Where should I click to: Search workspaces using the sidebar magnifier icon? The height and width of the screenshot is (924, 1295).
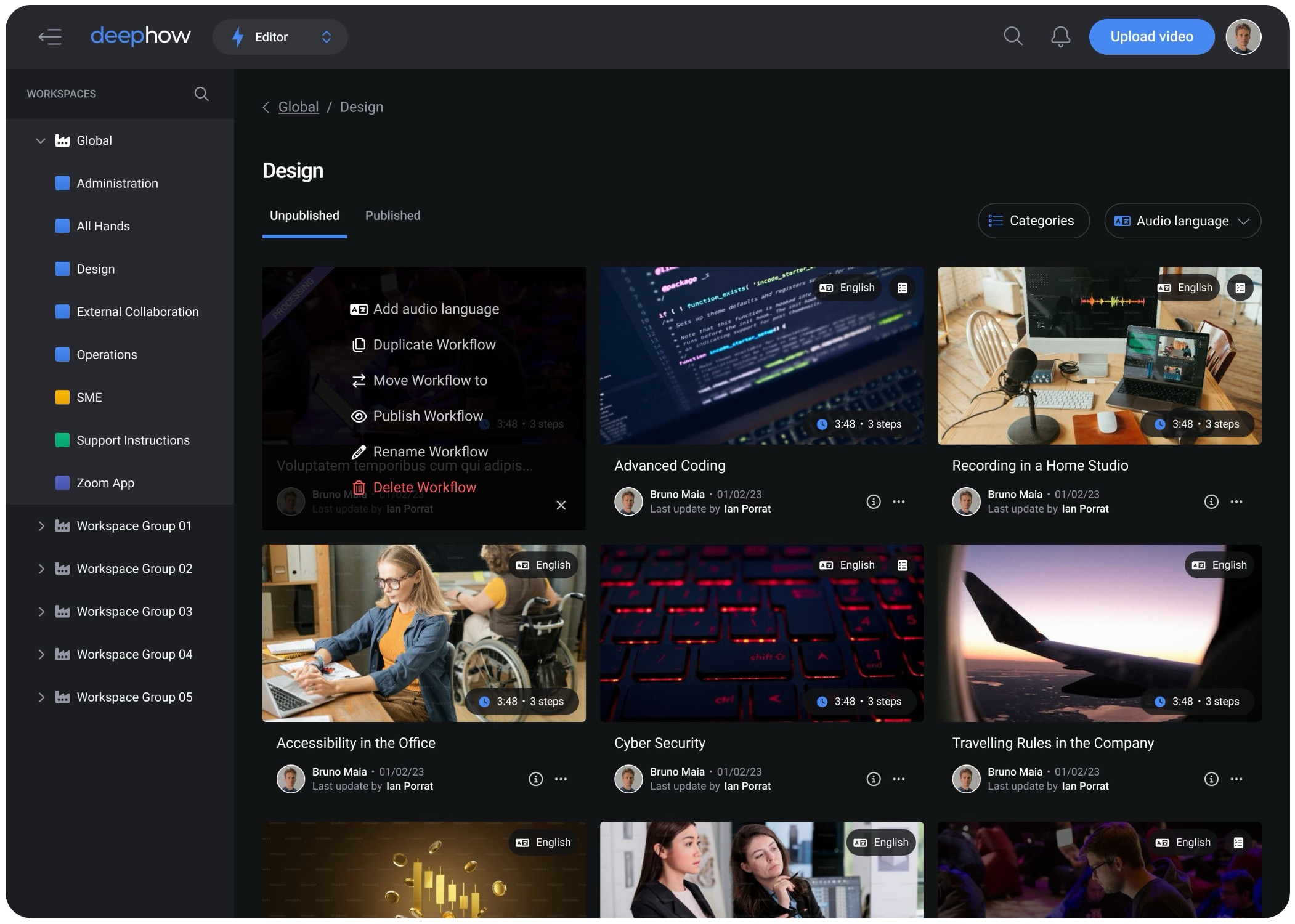click(201, 94)
